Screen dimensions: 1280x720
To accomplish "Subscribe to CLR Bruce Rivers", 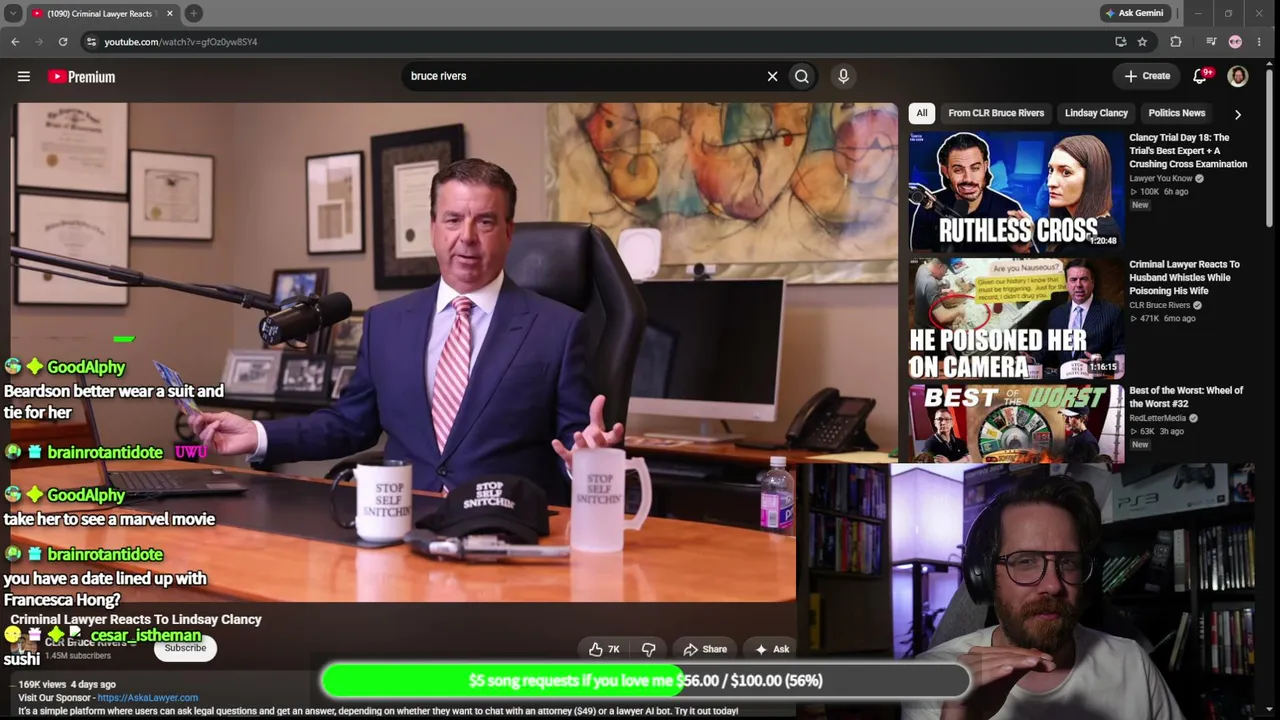I will (185, 648).
